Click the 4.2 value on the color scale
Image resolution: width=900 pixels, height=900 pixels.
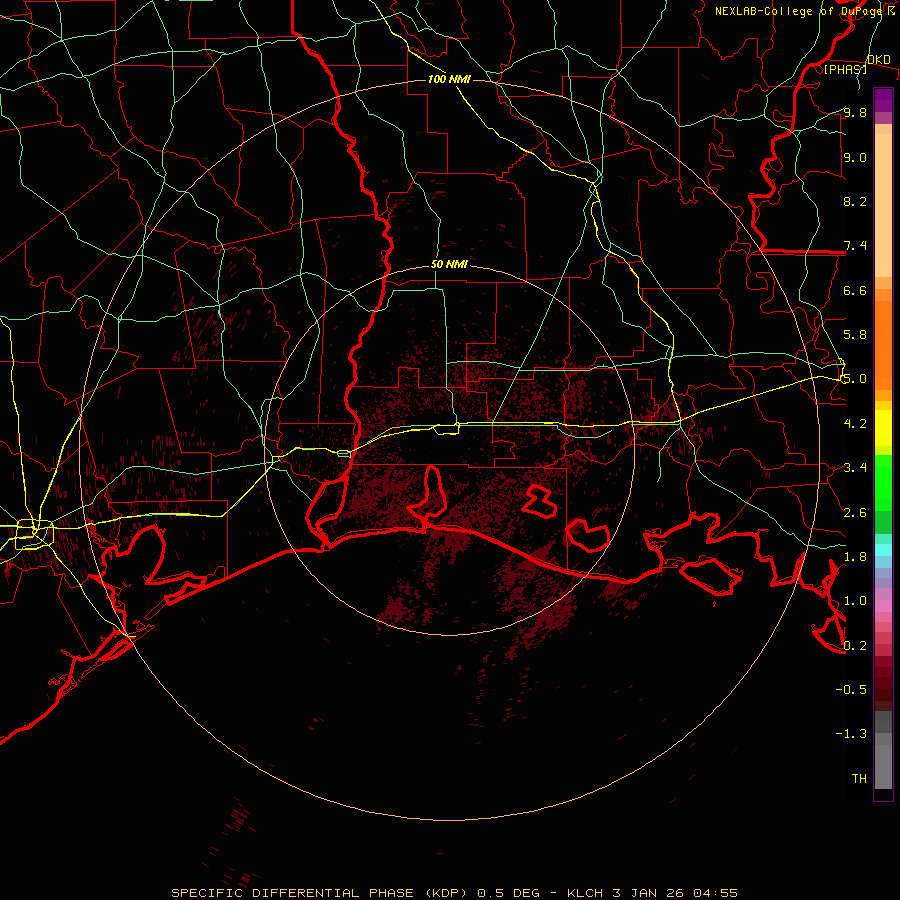pos(855,424)
